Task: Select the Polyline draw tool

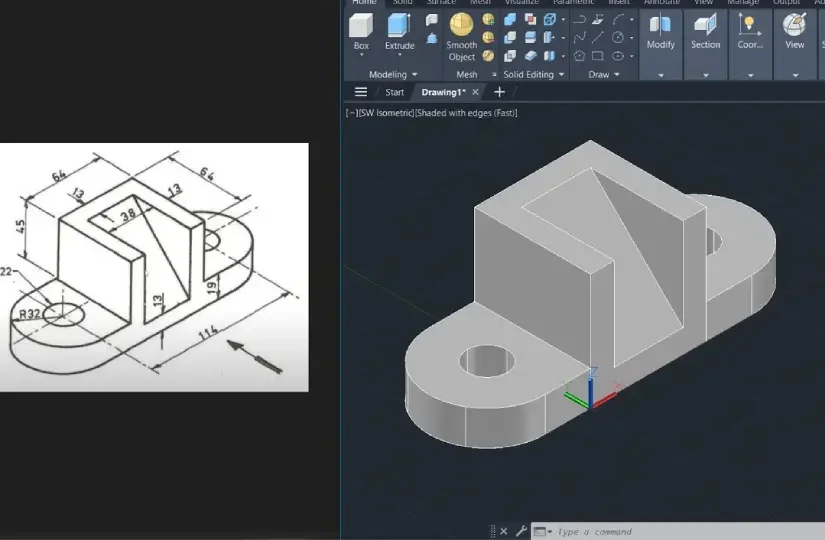Action: [579, 20]
